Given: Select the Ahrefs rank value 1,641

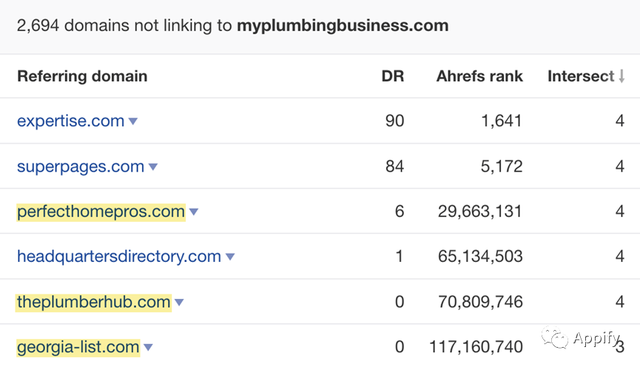Looking at the screenshot, I should point(501,121).
